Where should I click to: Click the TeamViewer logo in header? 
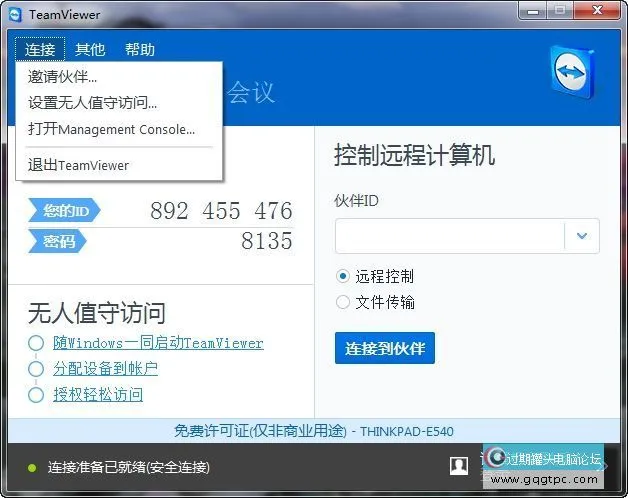(572, 73)
